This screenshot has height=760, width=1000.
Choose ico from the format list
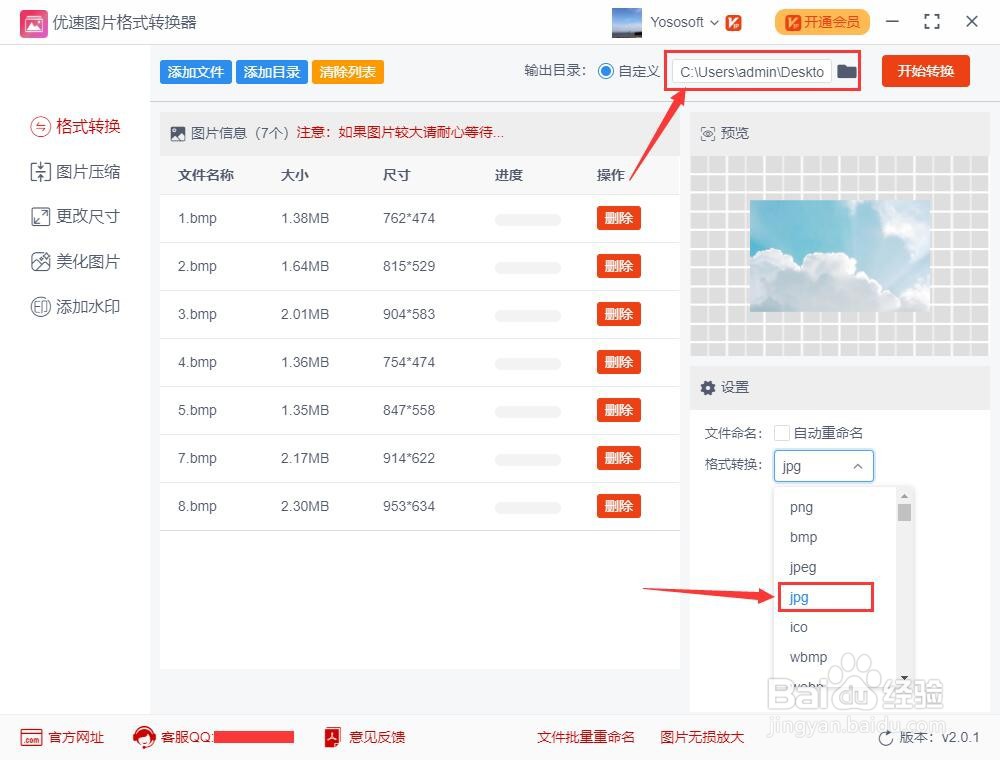[798, 627]
